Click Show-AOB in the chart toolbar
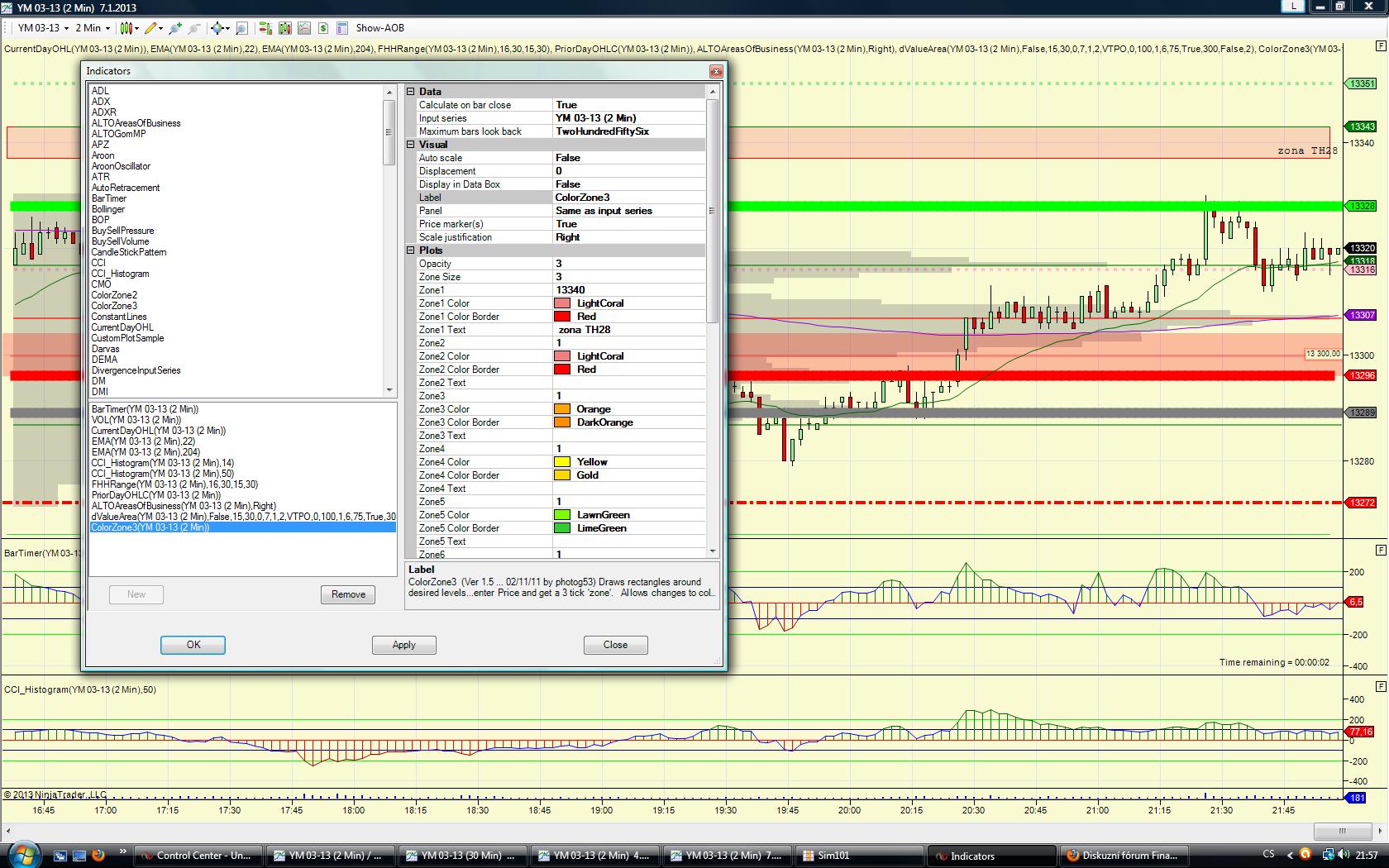The height and width of the screenshot is (868, 1389). [x=379, y=28]
